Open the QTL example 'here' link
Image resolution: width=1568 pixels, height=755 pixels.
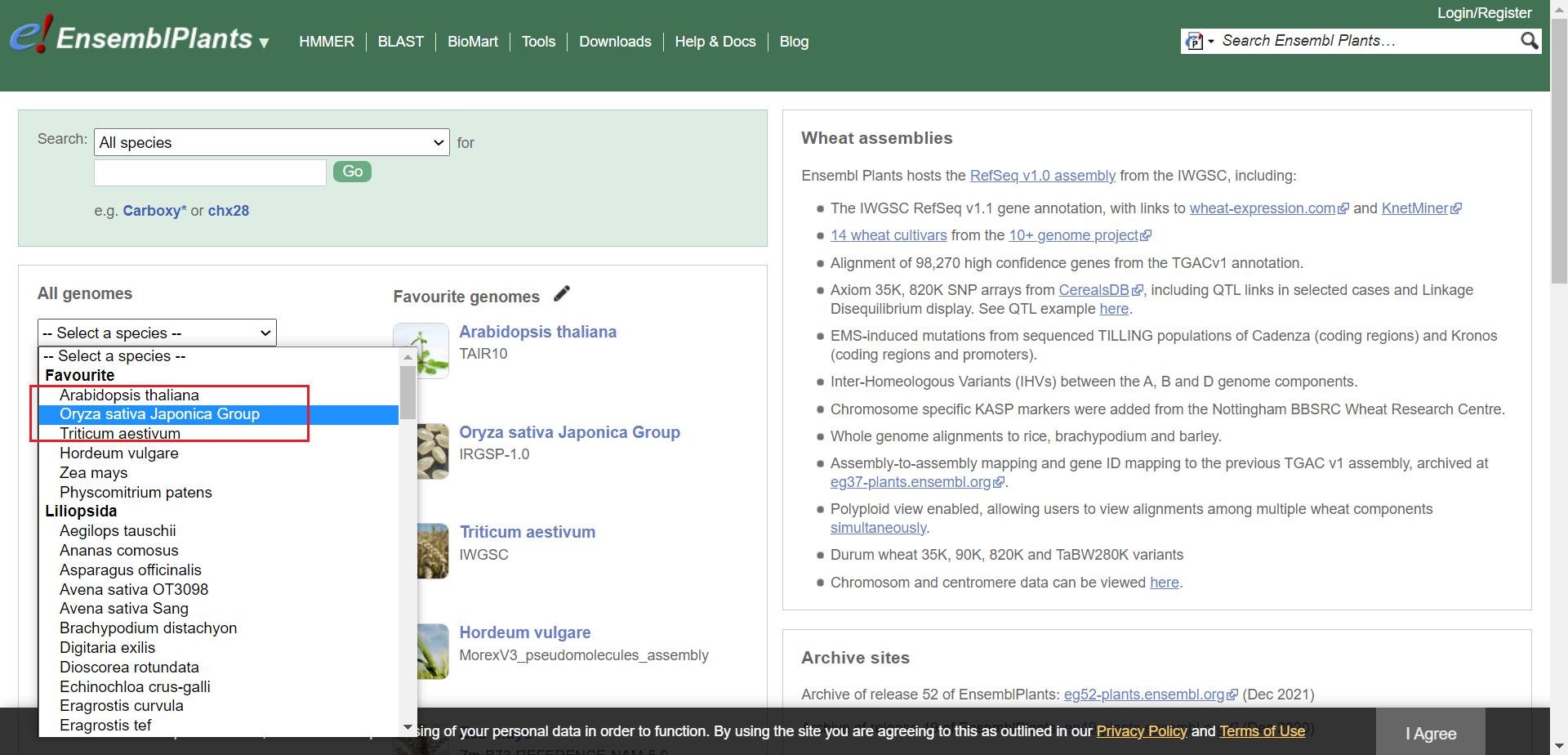(1114, 309)
